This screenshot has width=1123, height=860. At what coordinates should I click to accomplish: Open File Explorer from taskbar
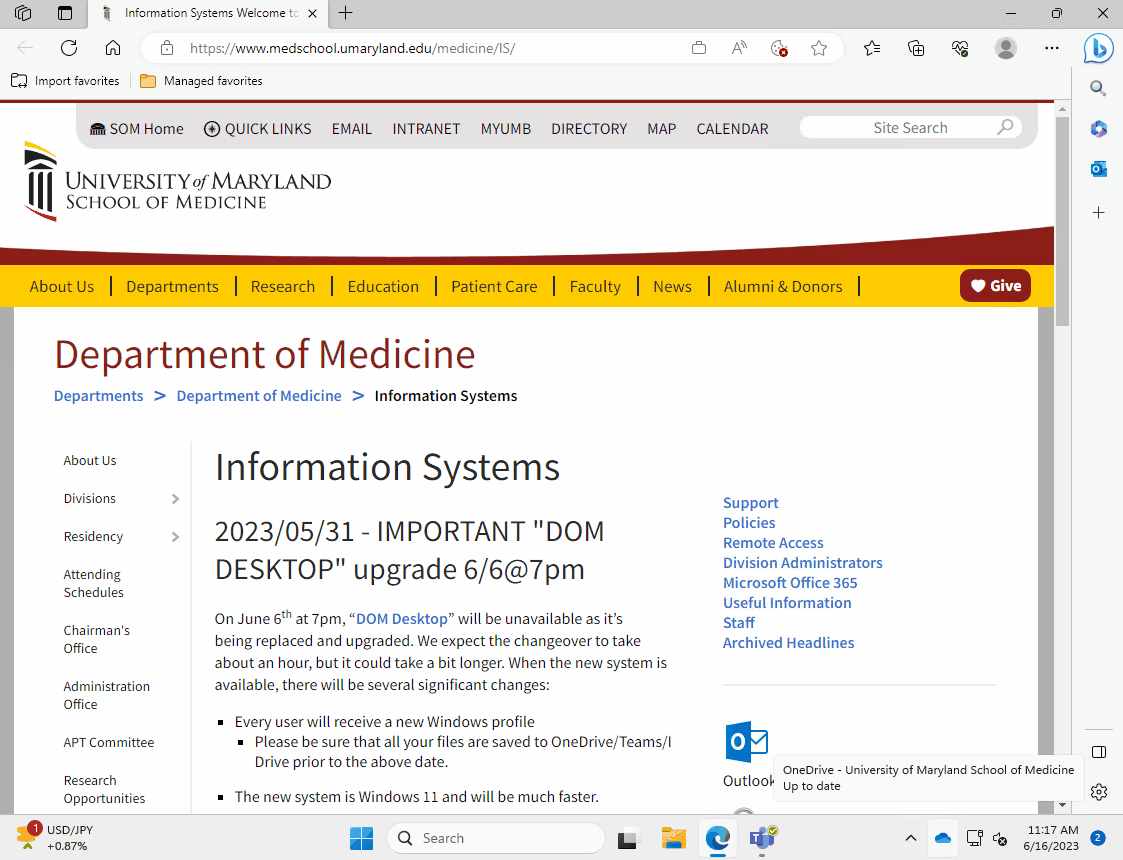[x=673, y=838]
